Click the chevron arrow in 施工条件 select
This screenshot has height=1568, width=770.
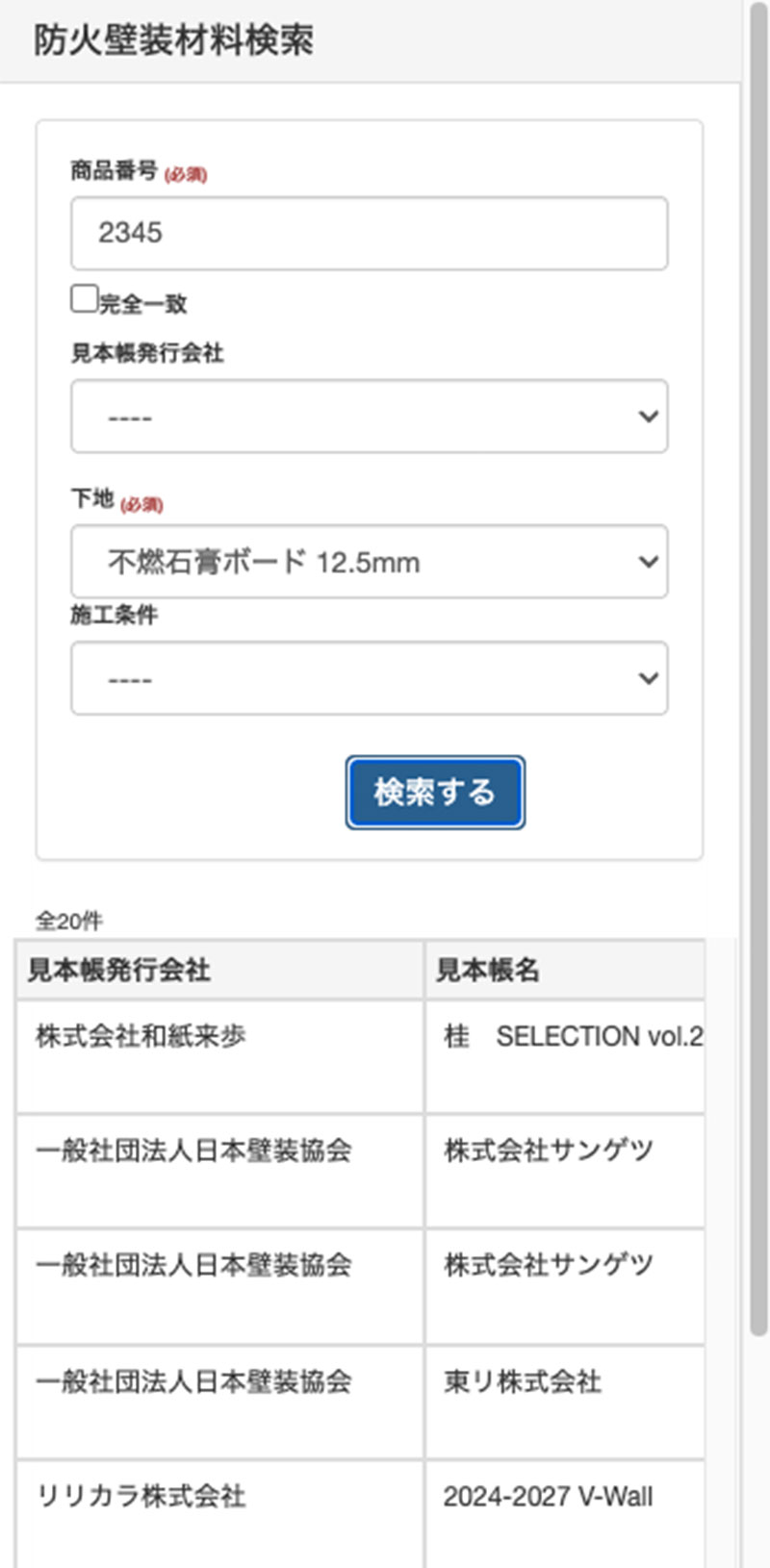(648, 678)
